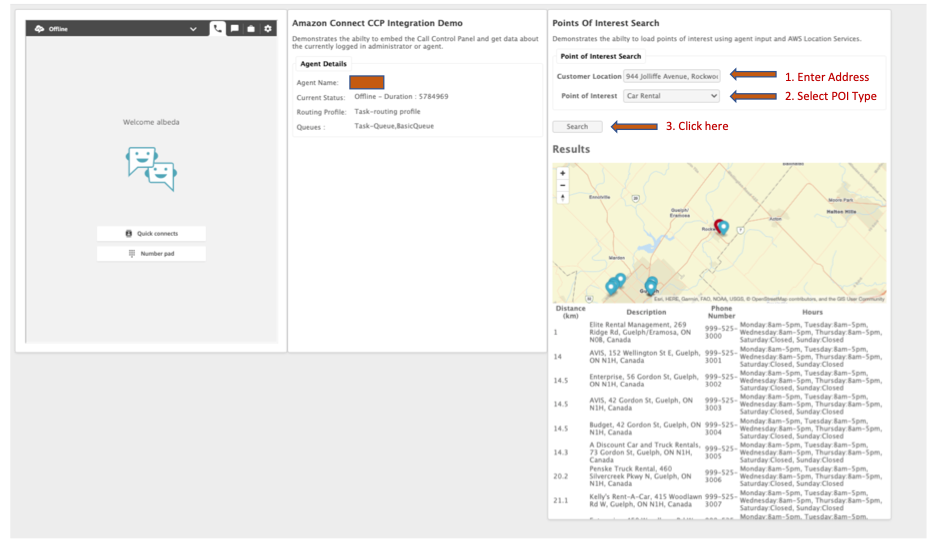Click the Welcome albeda text
Viewport: 939px width, 554px height.
[152, 122]
